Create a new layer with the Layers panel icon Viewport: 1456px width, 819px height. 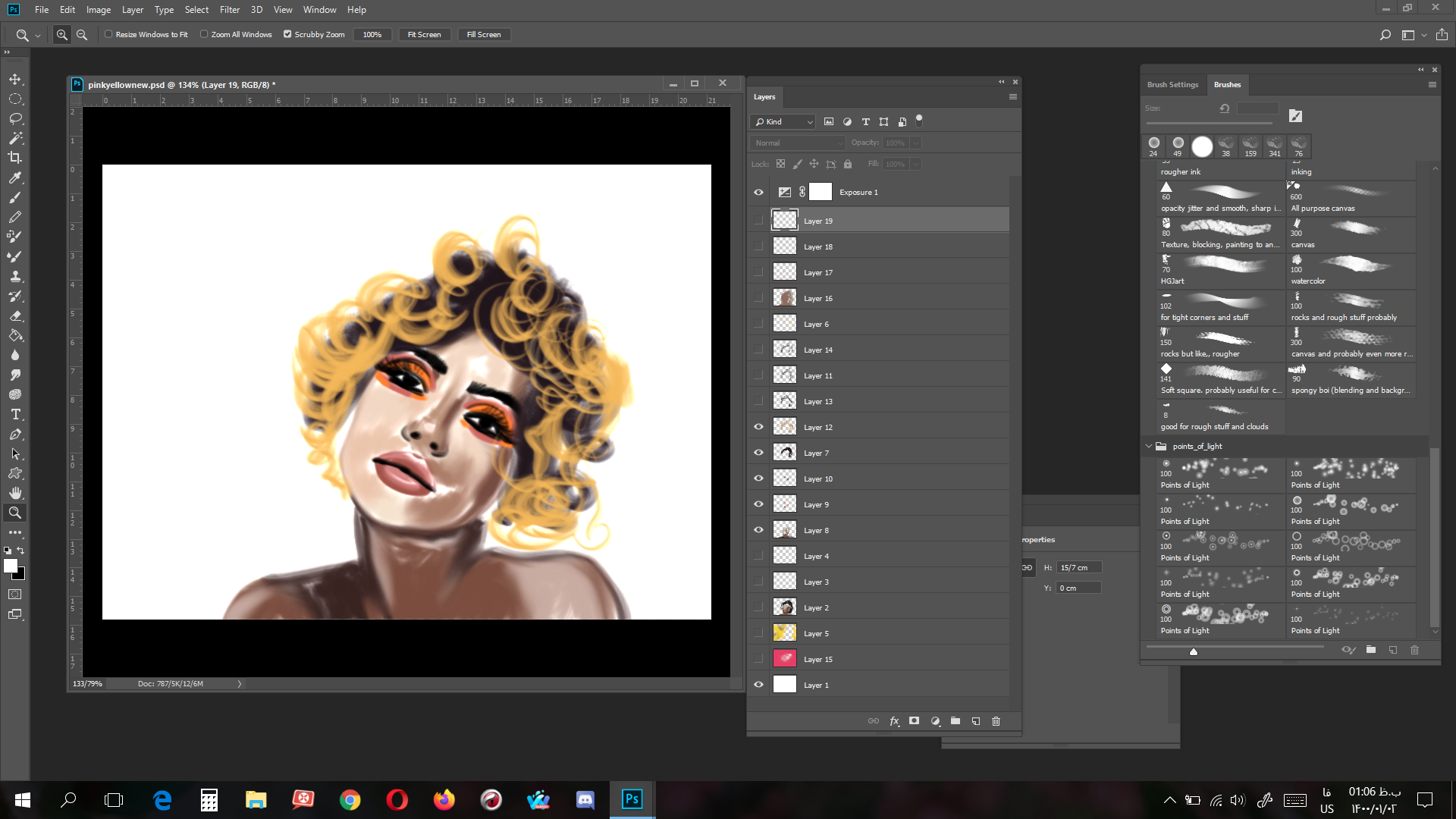point(976,721)
